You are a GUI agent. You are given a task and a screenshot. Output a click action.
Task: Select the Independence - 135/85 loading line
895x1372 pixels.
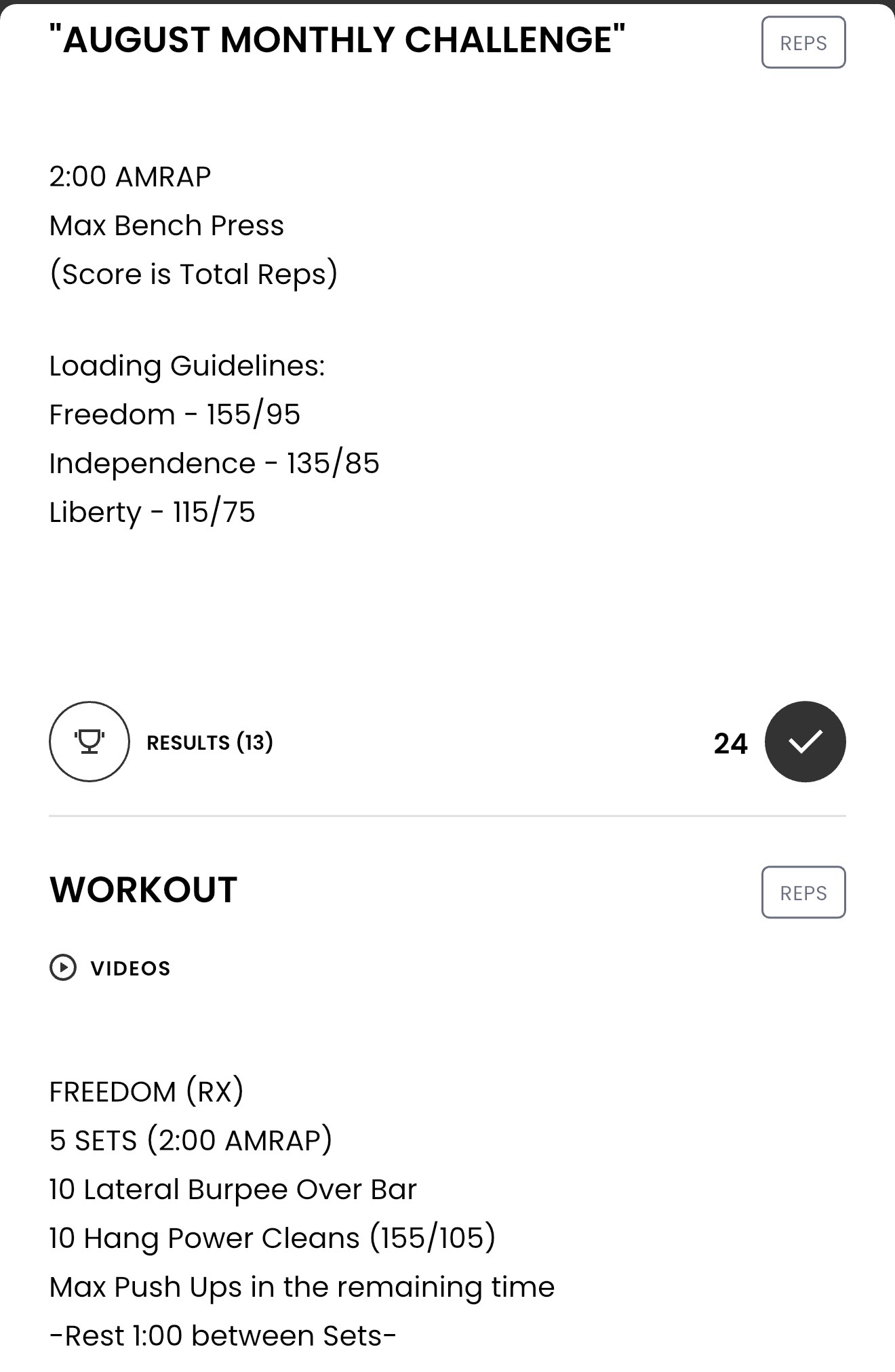(214, 463)
